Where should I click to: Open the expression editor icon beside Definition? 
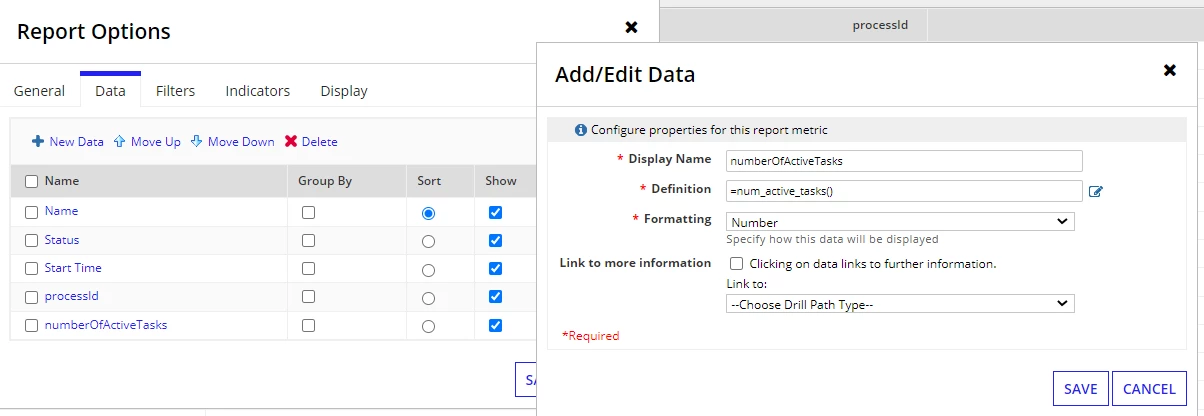(x=1096, y=191)
